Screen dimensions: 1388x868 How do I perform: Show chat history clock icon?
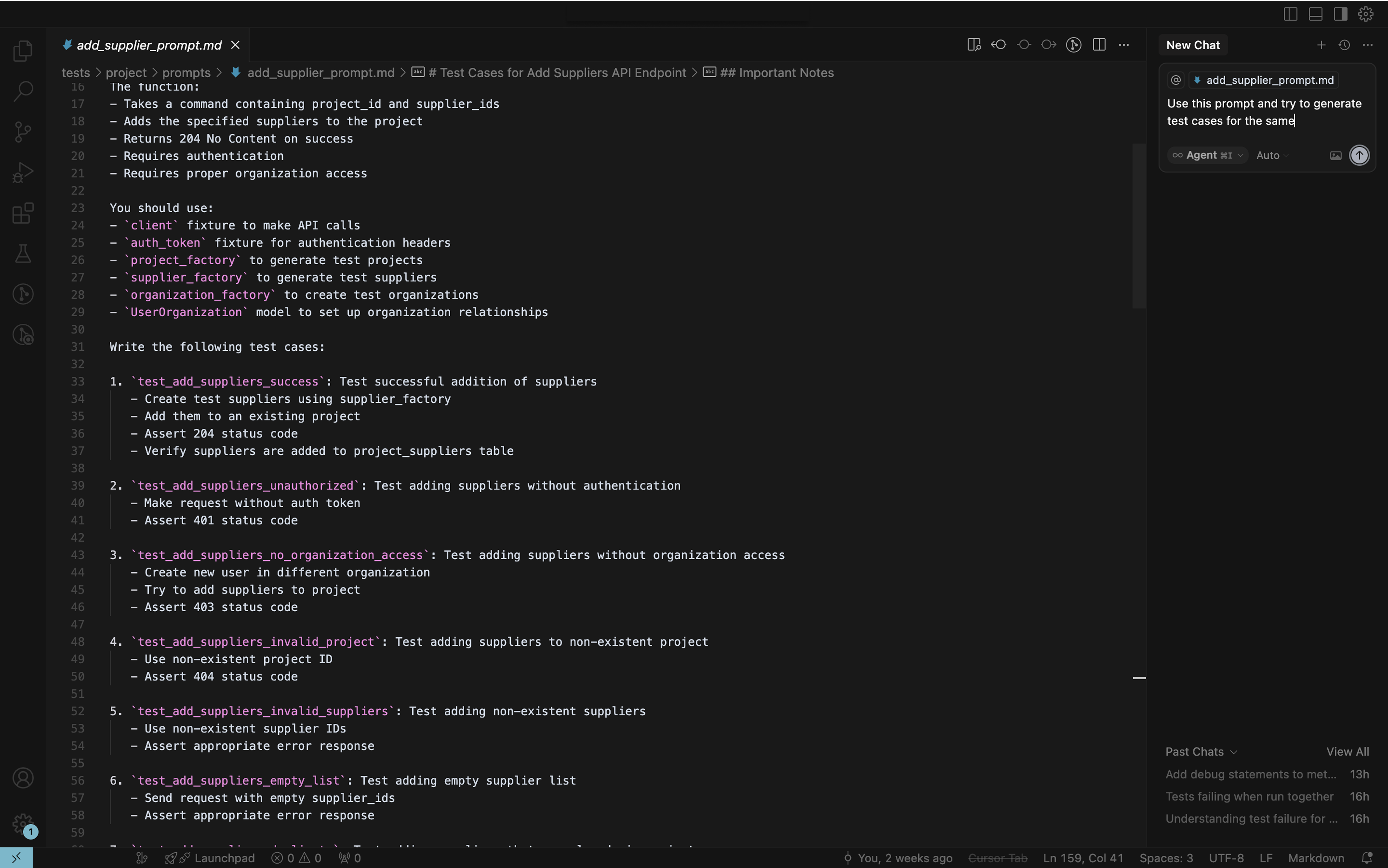click(x=1344, y=45)
